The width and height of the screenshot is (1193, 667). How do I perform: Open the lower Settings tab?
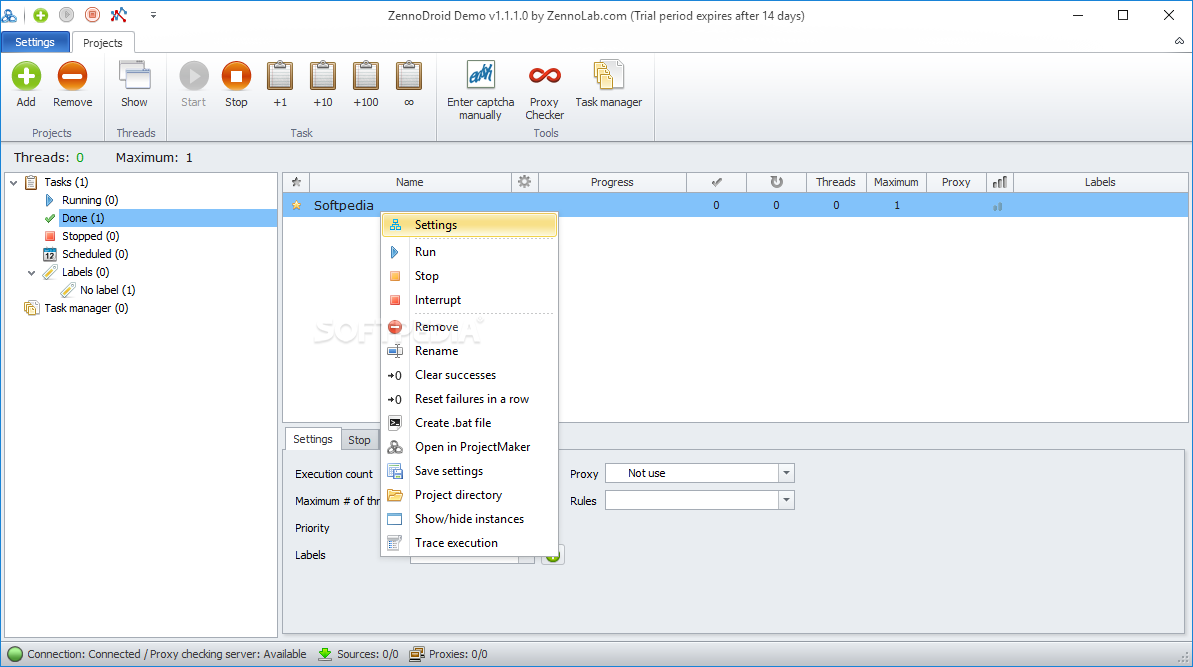(313, 440)
